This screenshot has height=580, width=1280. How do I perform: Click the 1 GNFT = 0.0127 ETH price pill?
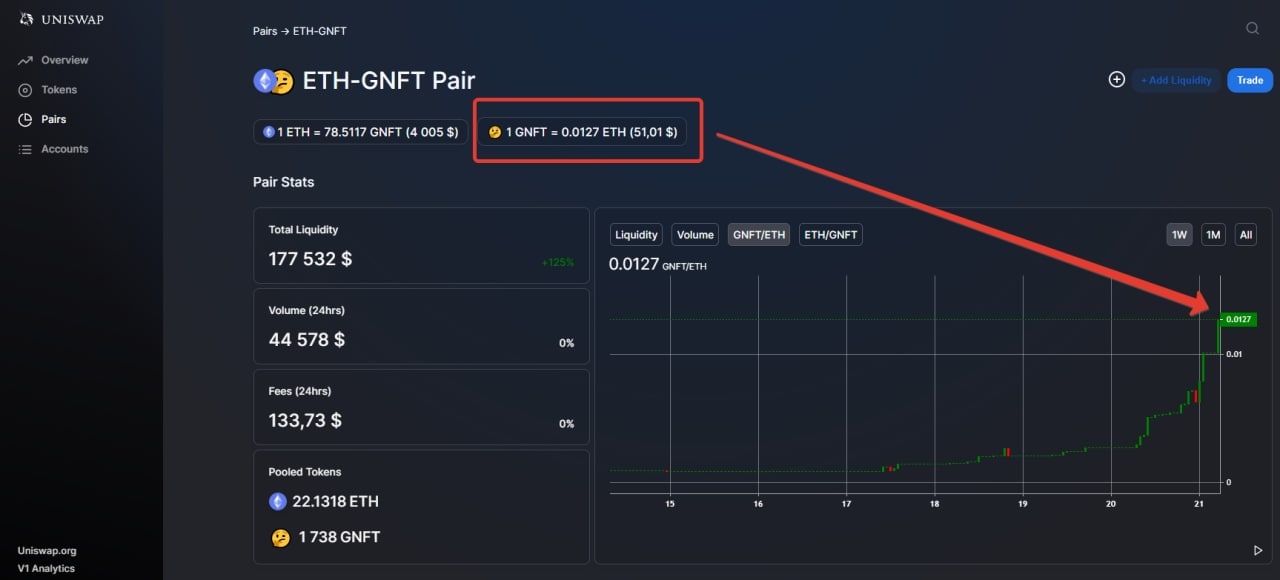582,132
